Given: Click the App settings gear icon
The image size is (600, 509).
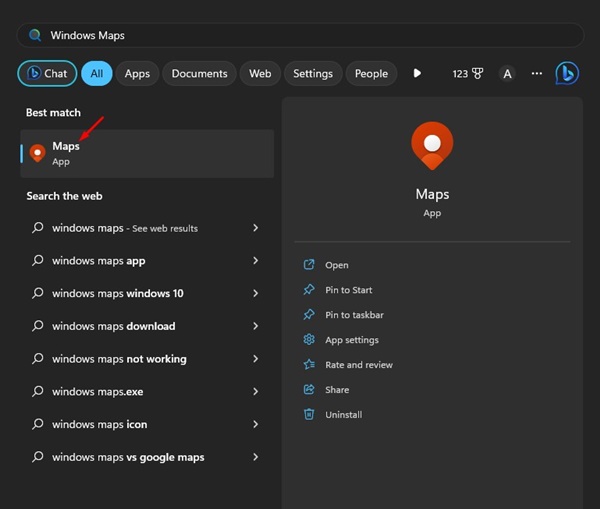Looking at the screenshot, I should point(309,339).
